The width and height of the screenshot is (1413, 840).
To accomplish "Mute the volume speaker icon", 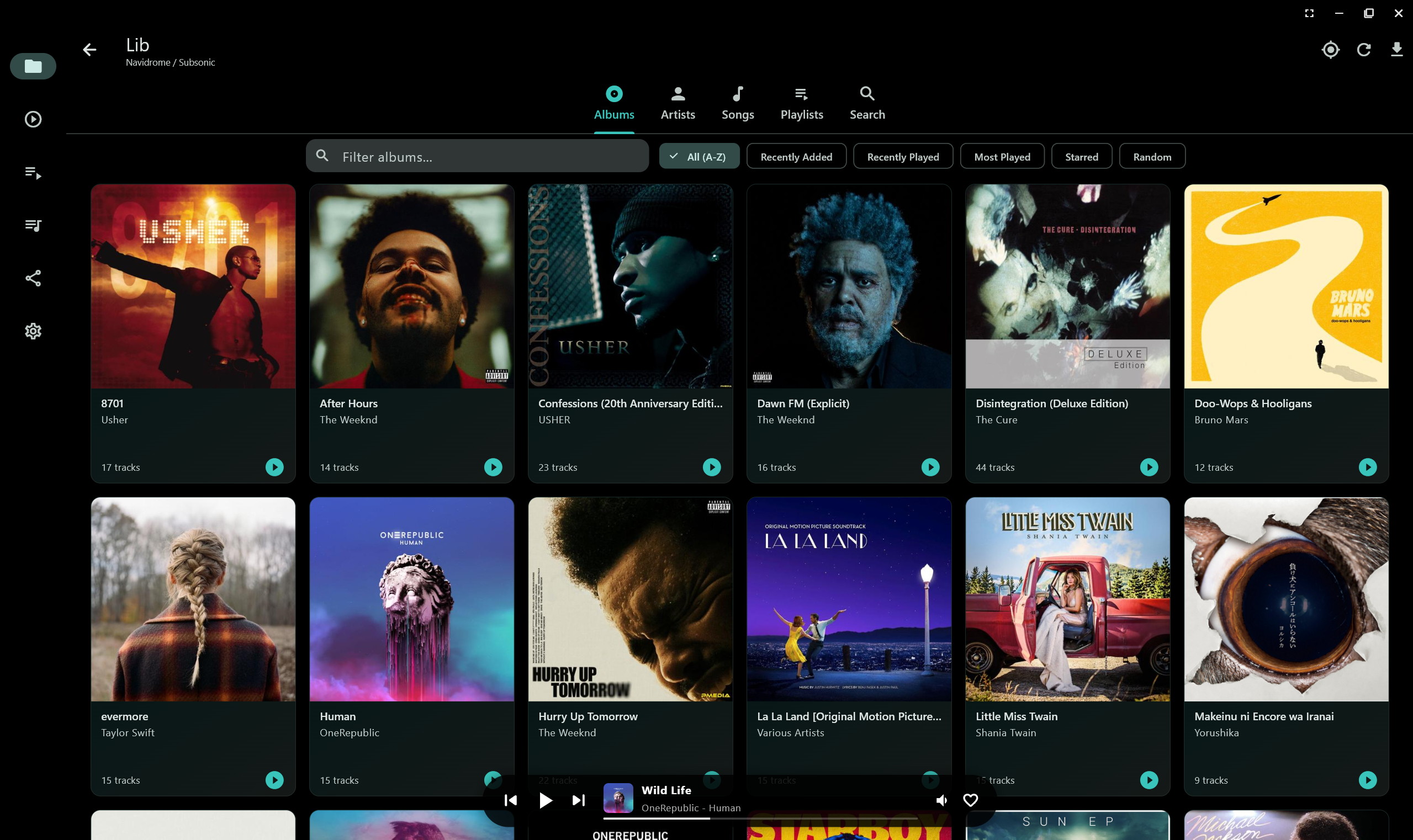I will pos(941,800).
